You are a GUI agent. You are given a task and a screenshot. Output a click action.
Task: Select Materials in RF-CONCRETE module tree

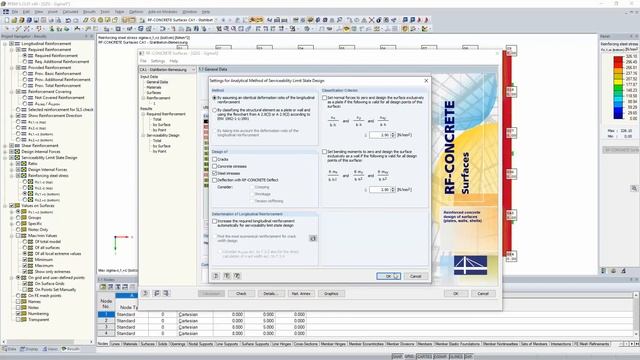[154, 87]
